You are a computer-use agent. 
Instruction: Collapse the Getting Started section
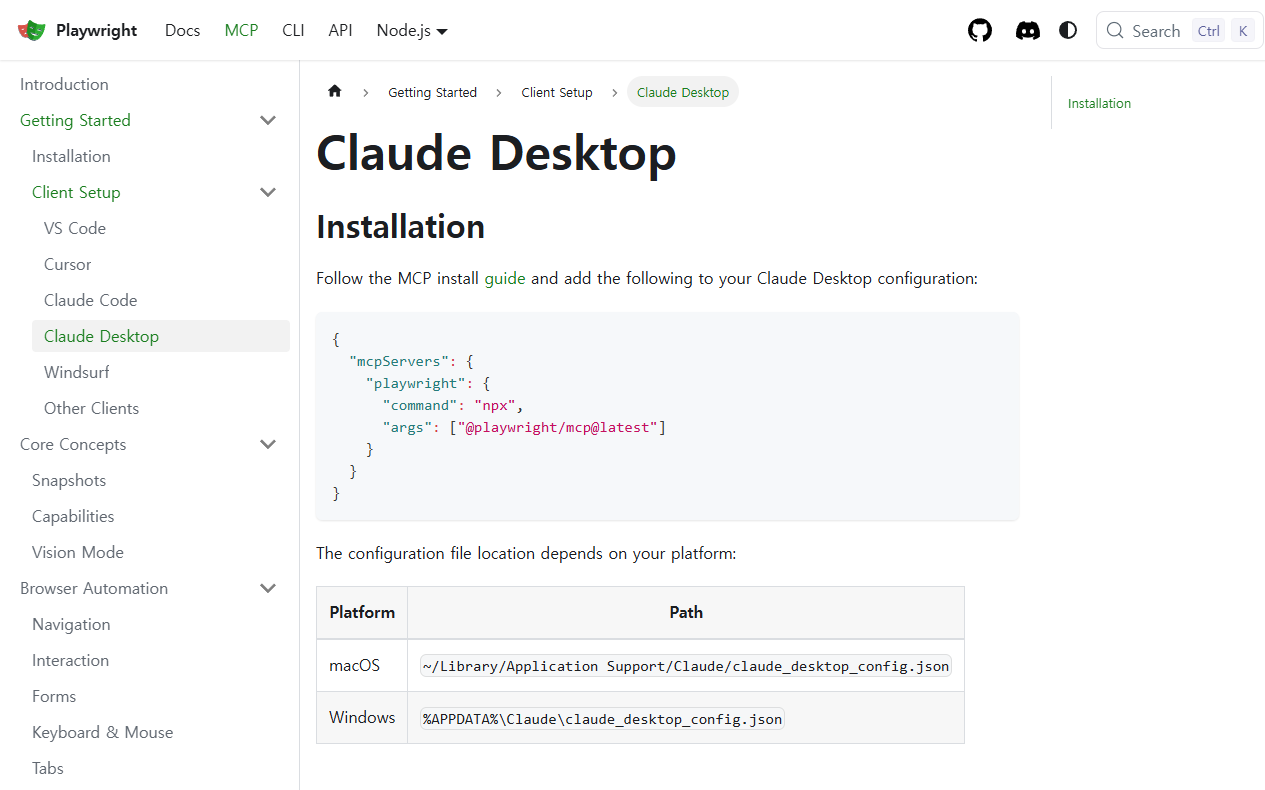268,120
